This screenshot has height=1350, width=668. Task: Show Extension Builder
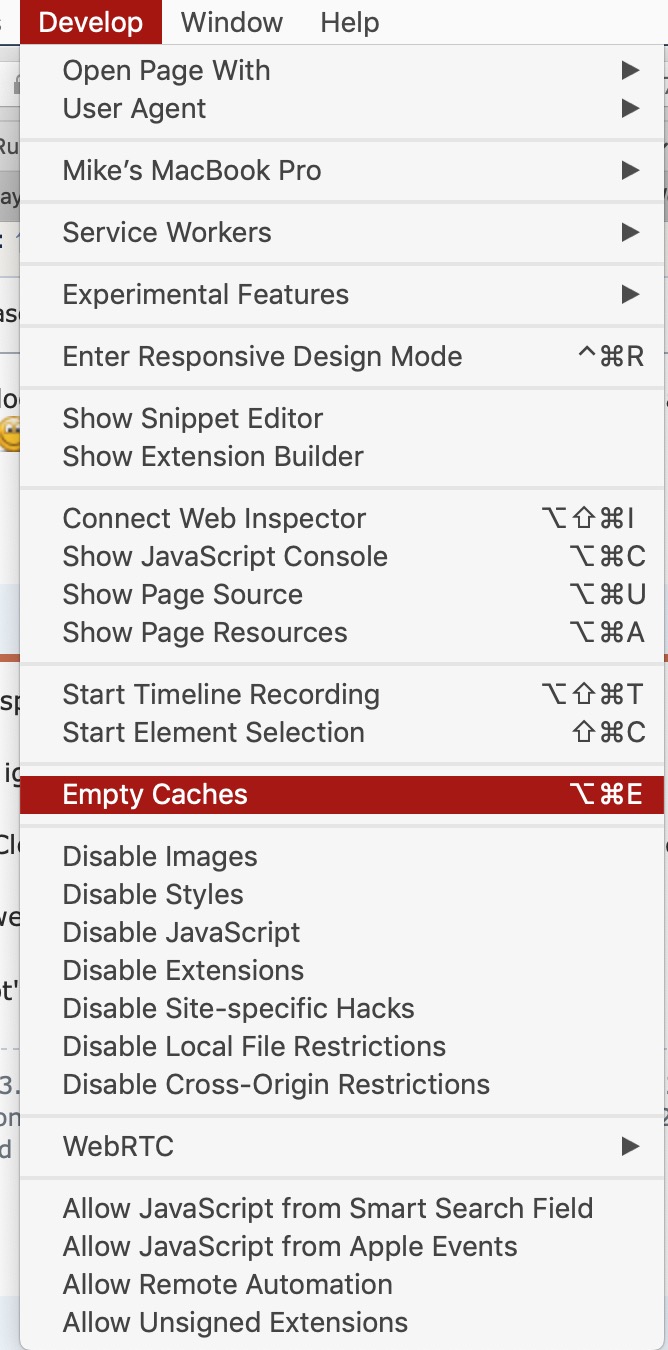coord(342,457)
